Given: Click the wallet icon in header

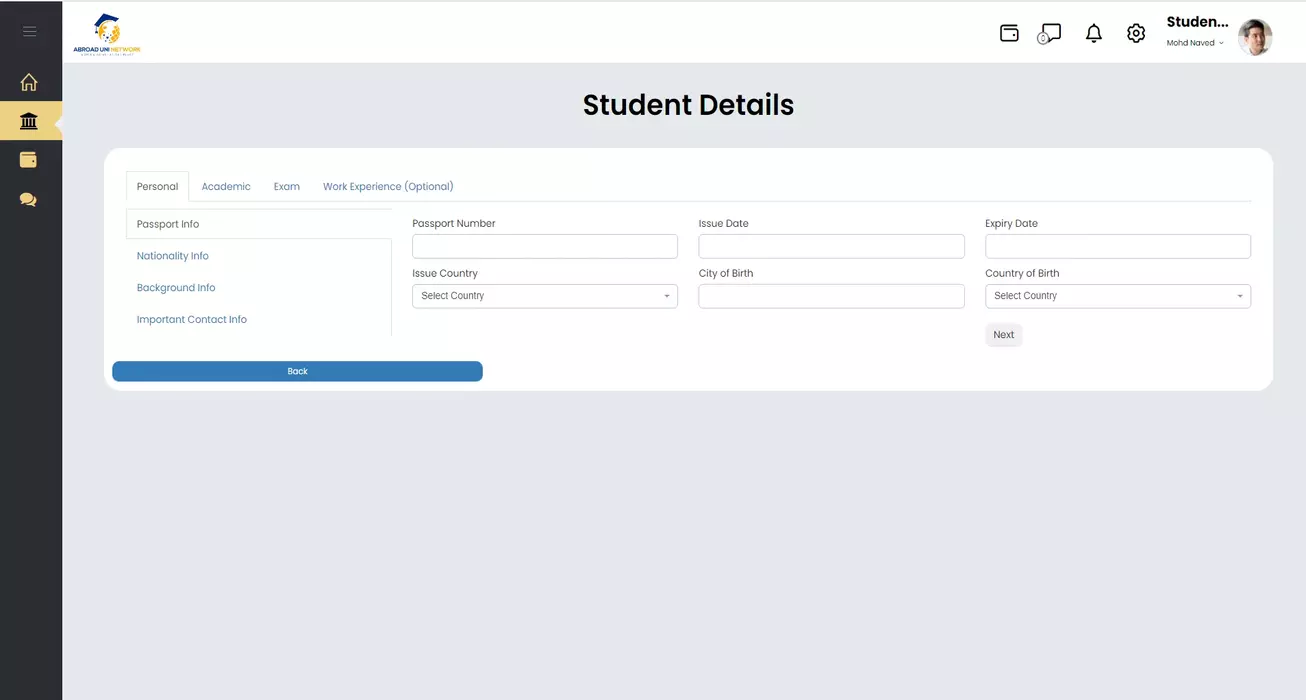Looking at the screenshot, I should [1009, 33].
